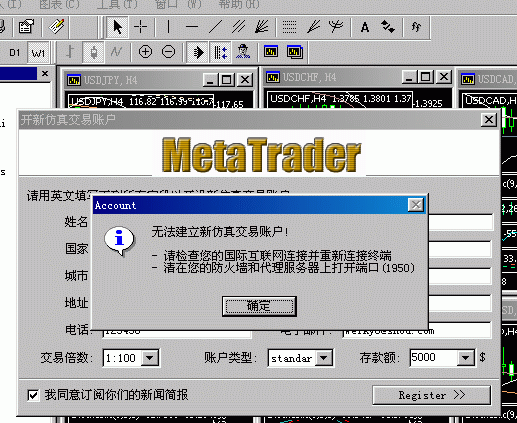Open the arrows symbols tool

(388, 27)
